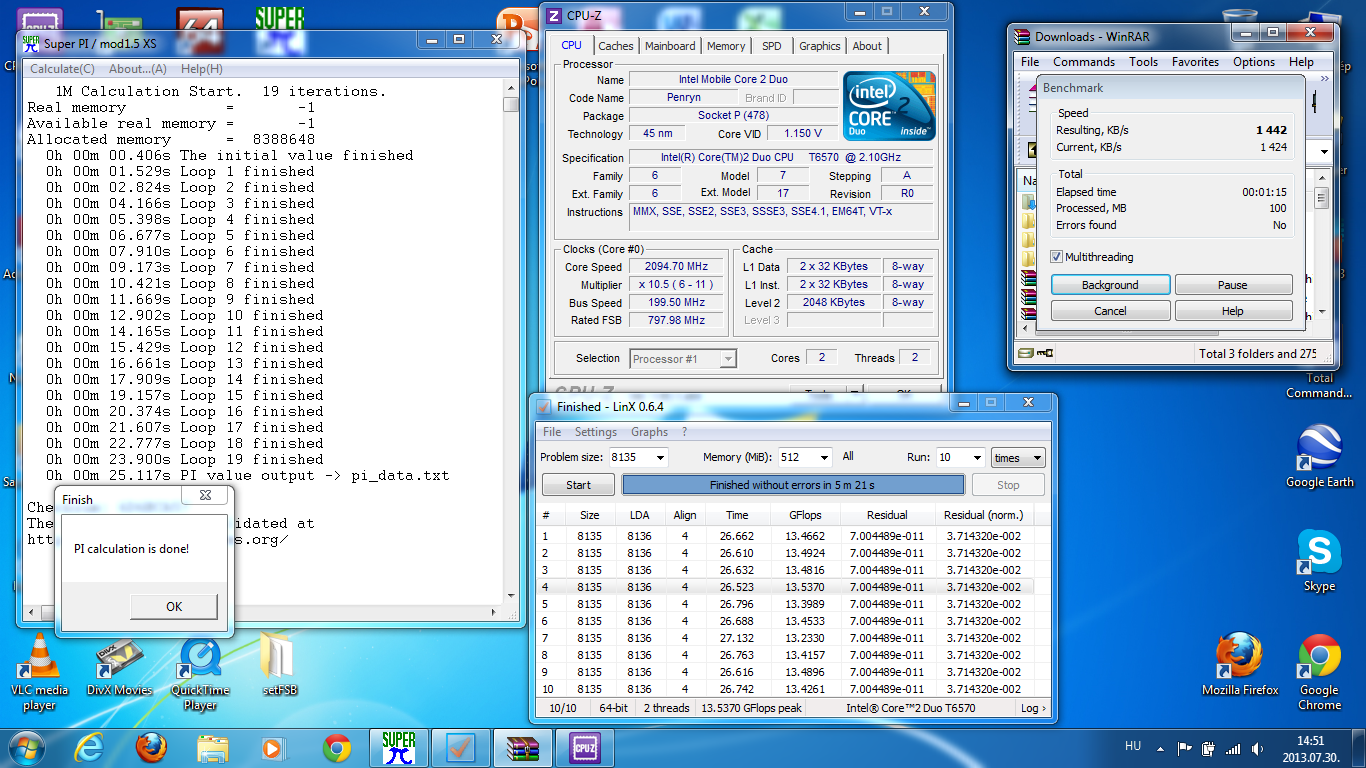Click the 'Loop 19 finished' line
This screenshot has width=1366, height=768.
point(185,459)
